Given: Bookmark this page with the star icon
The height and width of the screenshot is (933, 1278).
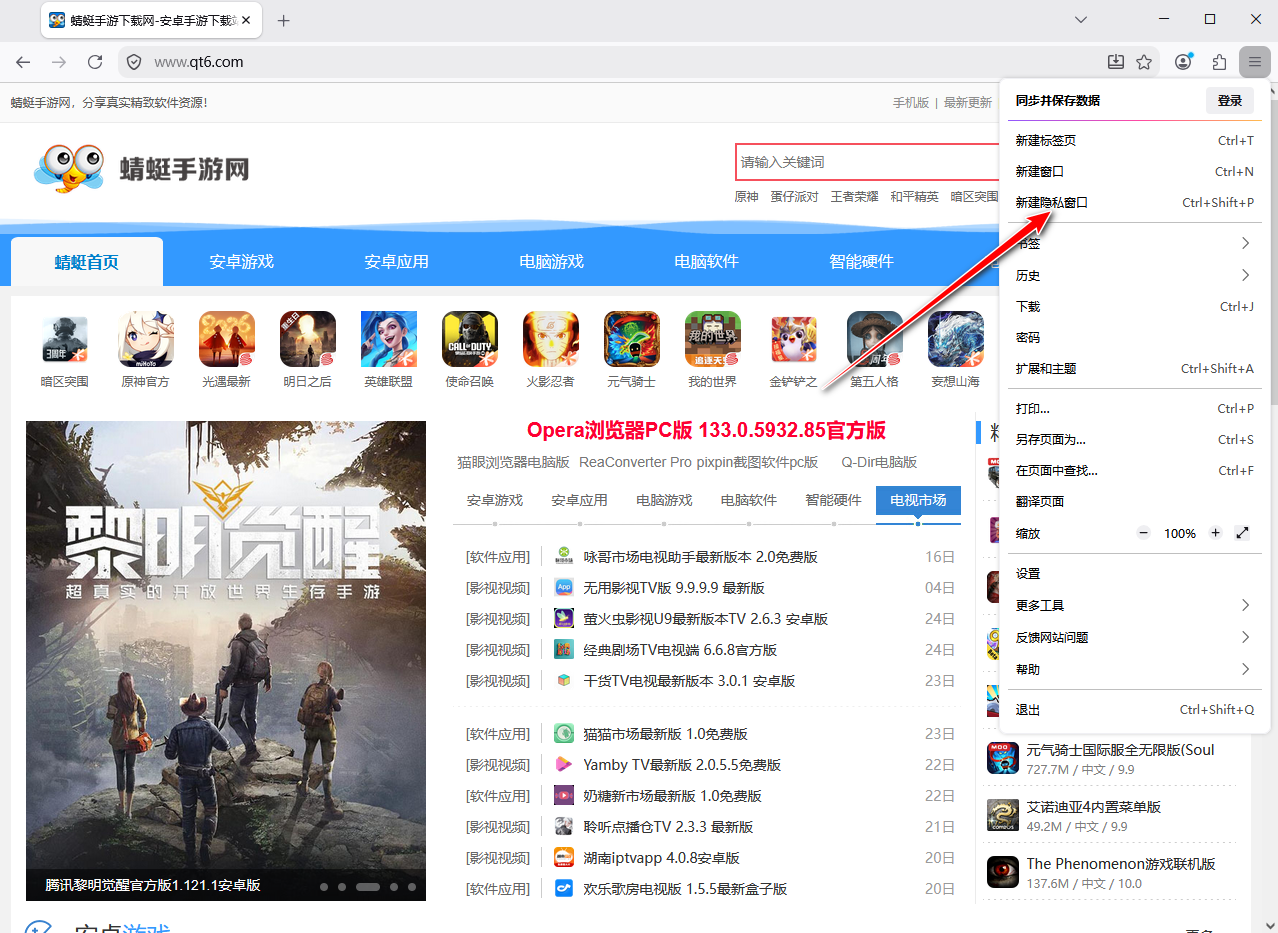Looking at the screenshot, I should coord(1144,62).
